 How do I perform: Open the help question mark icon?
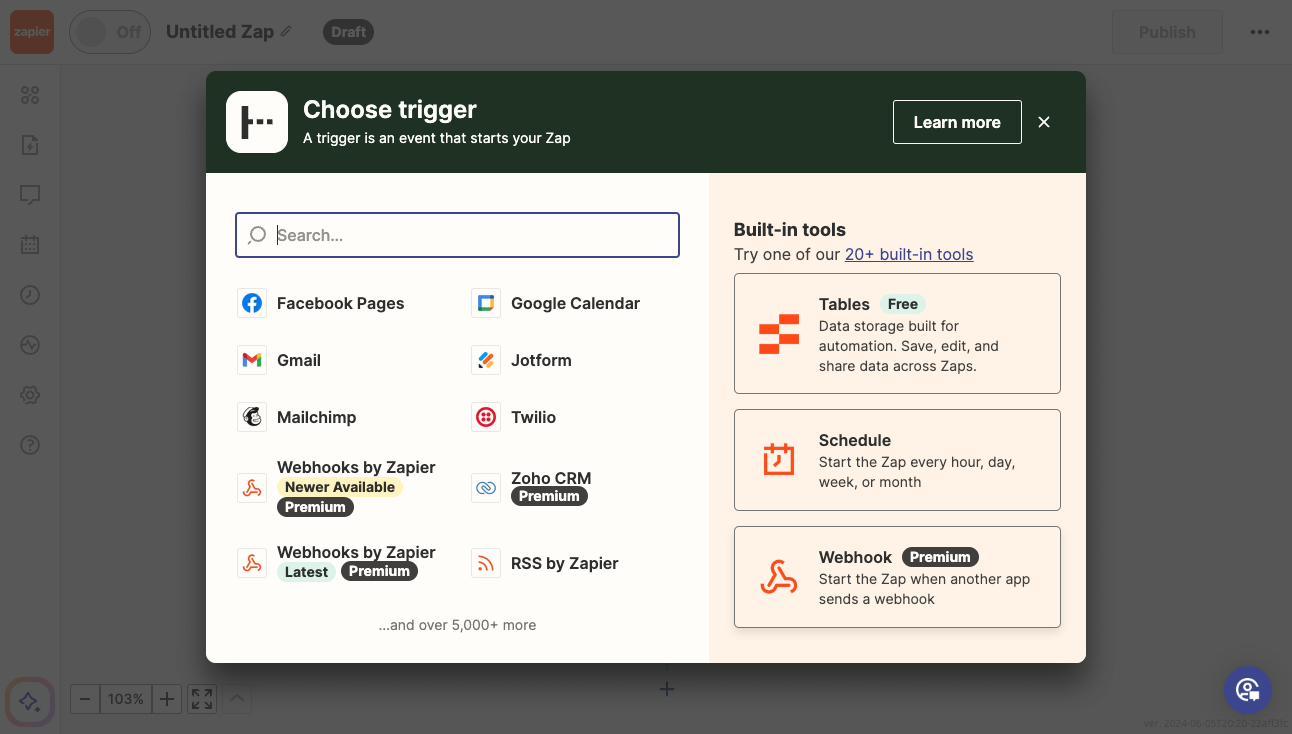pyautogui.click(x=30, y=444)
